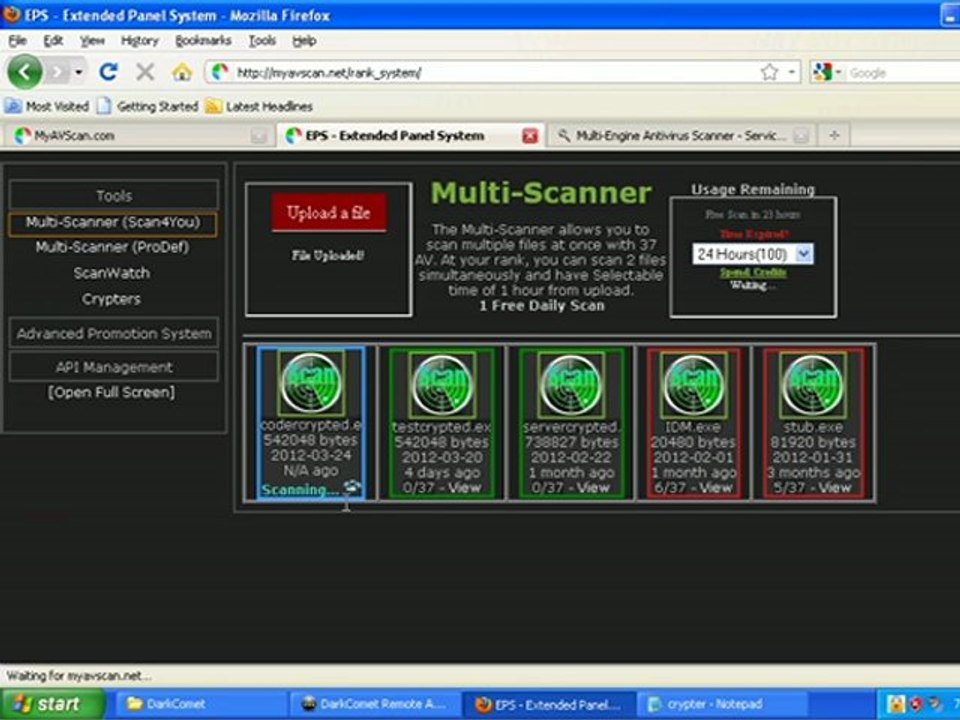Open API Management section
Viewport: 960px width, 720px height.
pos(114,367)
